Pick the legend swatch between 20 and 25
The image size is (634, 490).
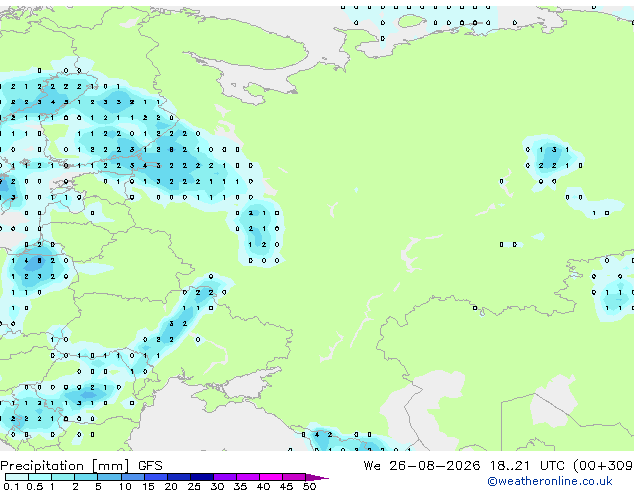tap(179, 477)
